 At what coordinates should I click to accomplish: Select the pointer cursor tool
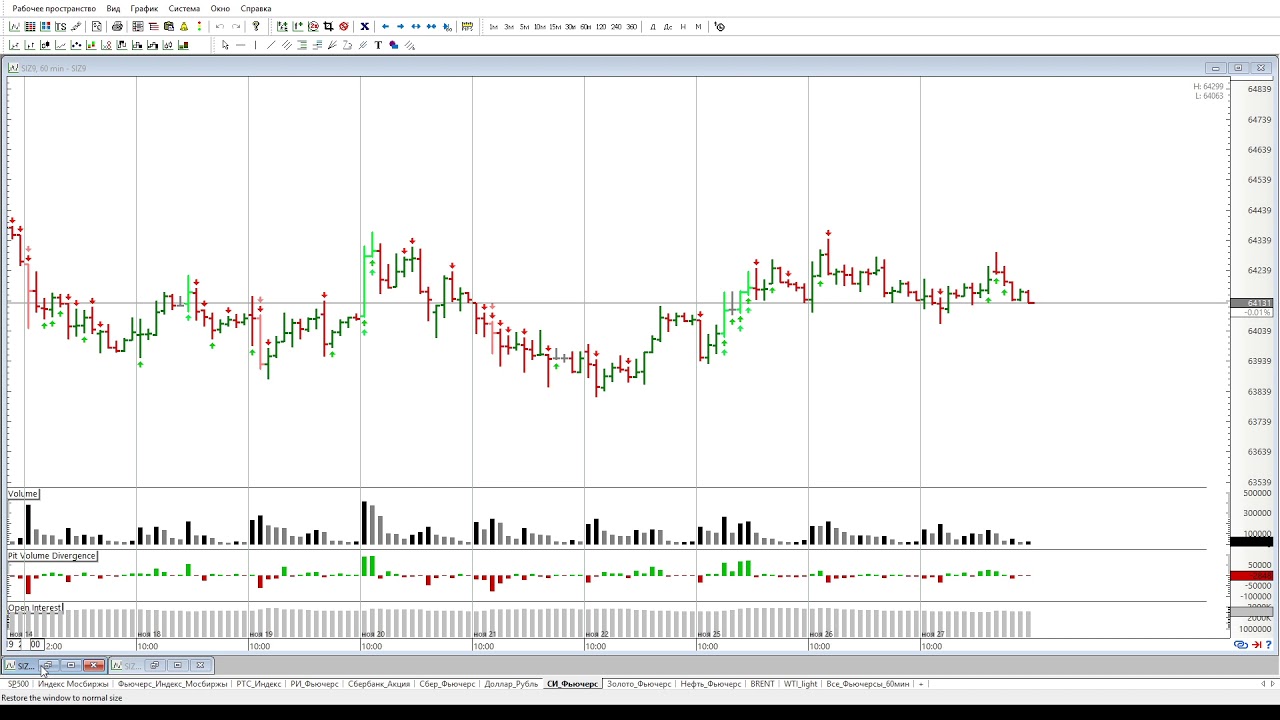[225, 45]
